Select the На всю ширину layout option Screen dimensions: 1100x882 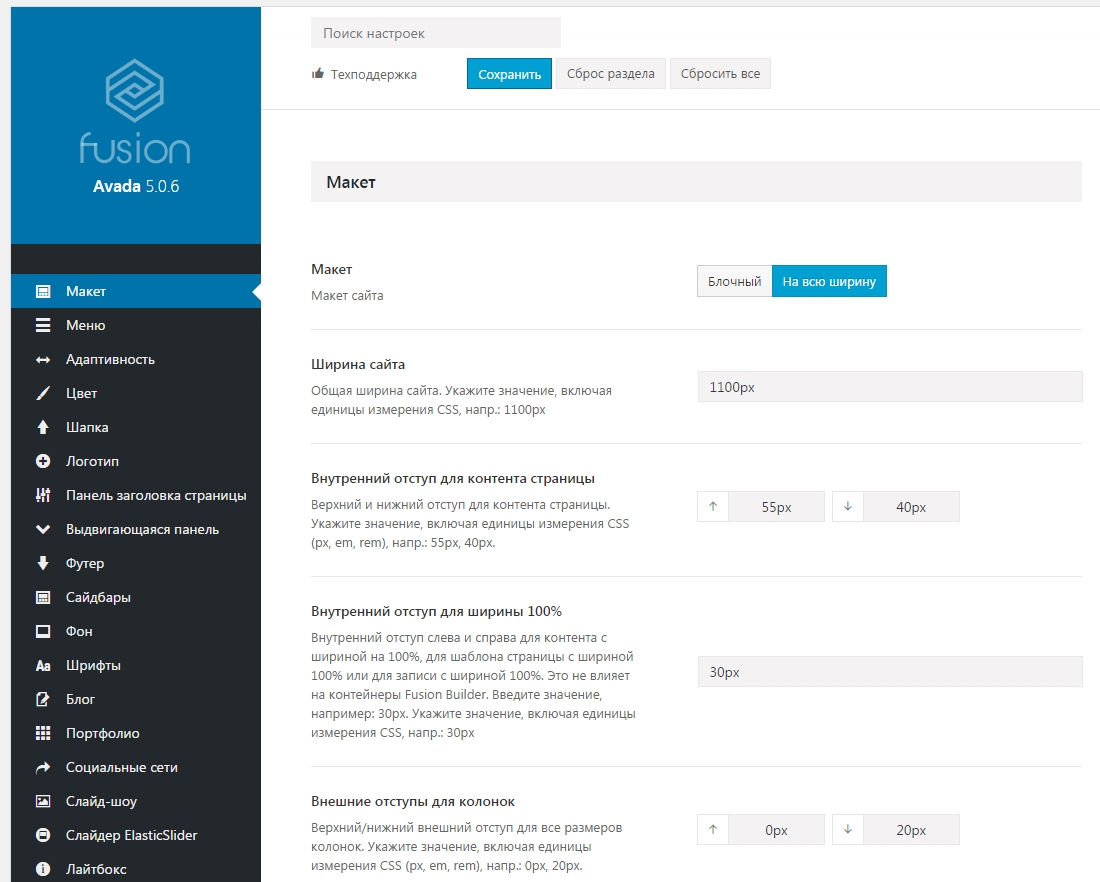829,281
